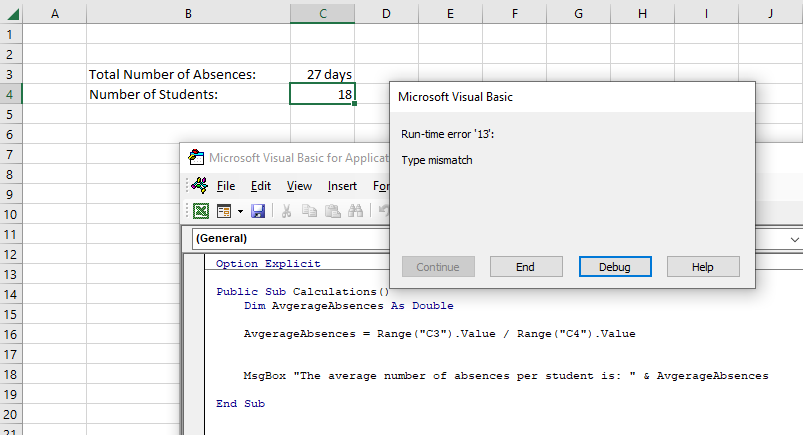
Task: Click the Paste clipboard icon
Action: 333,211
